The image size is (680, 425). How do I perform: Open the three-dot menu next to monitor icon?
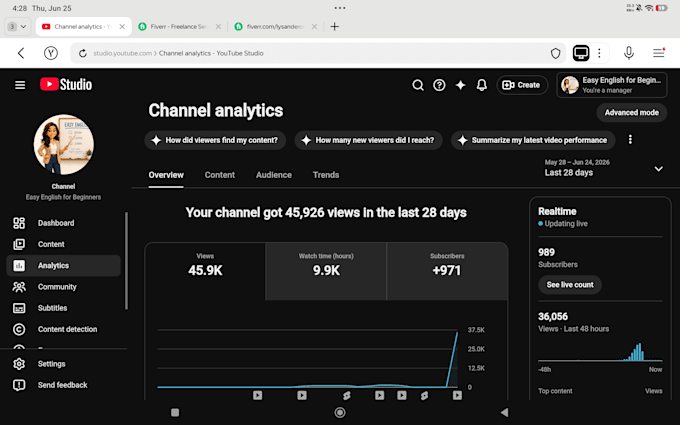pyautogui.click(x=599, y=53)
